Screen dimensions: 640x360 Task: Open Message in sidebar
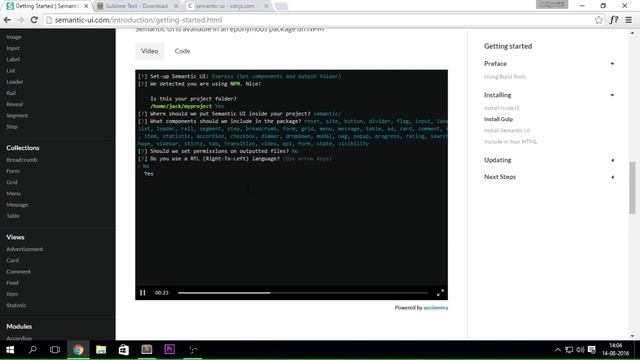pyautogui.click(x=17, y=205)
